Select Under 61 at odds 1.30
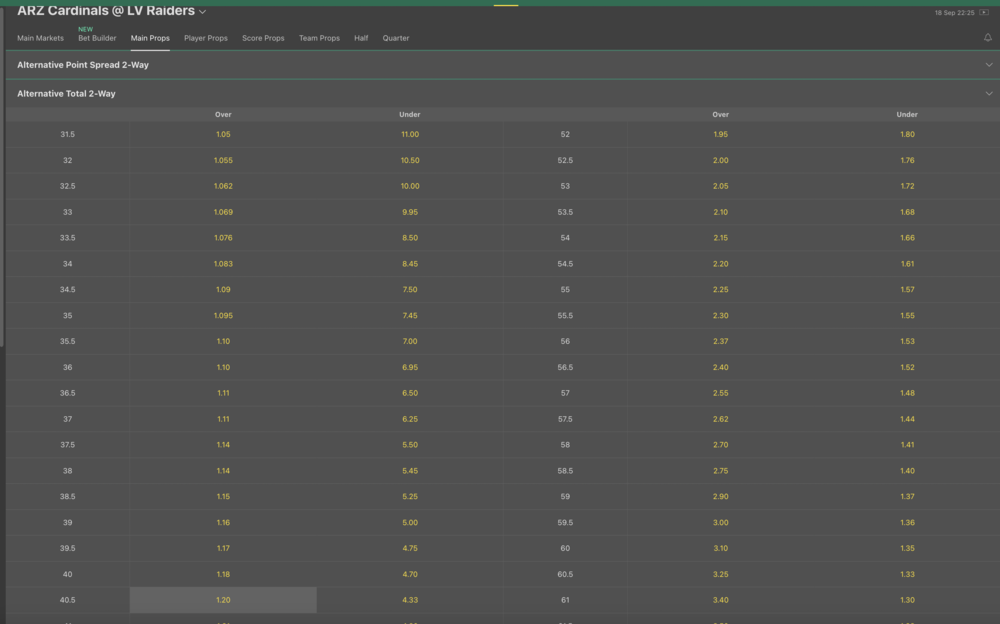The height and width of the screenshot is (624, 1000). [x=907, y=600]
